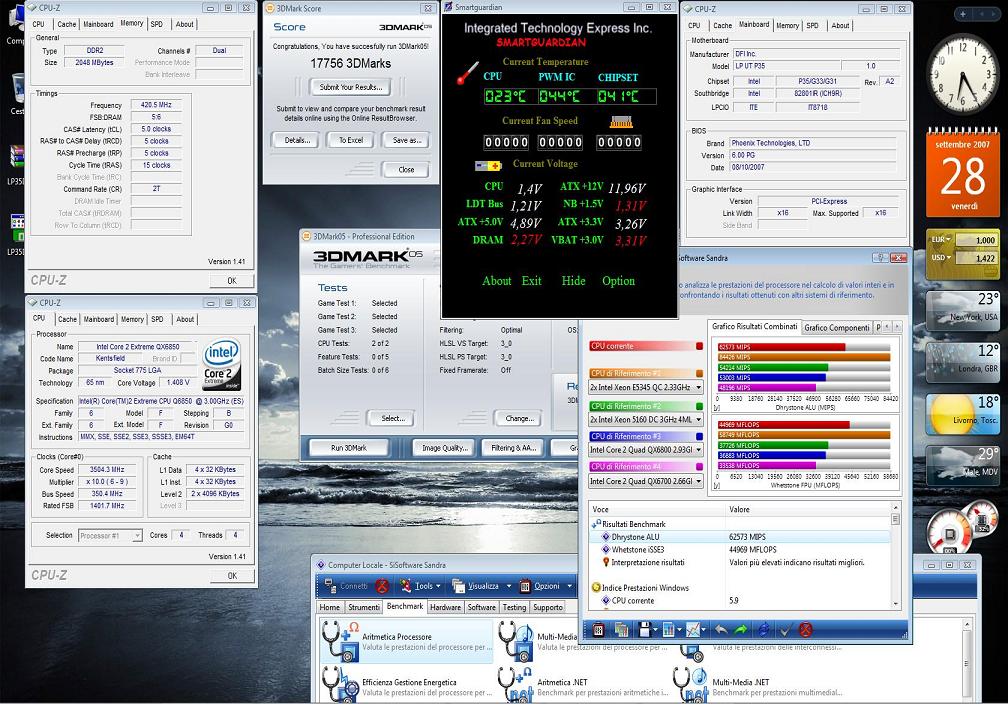Screen dimensions: 1008x704
Task: Expand the Visualizza dropdown in Sandra toolbar
Action: (508, 586)
